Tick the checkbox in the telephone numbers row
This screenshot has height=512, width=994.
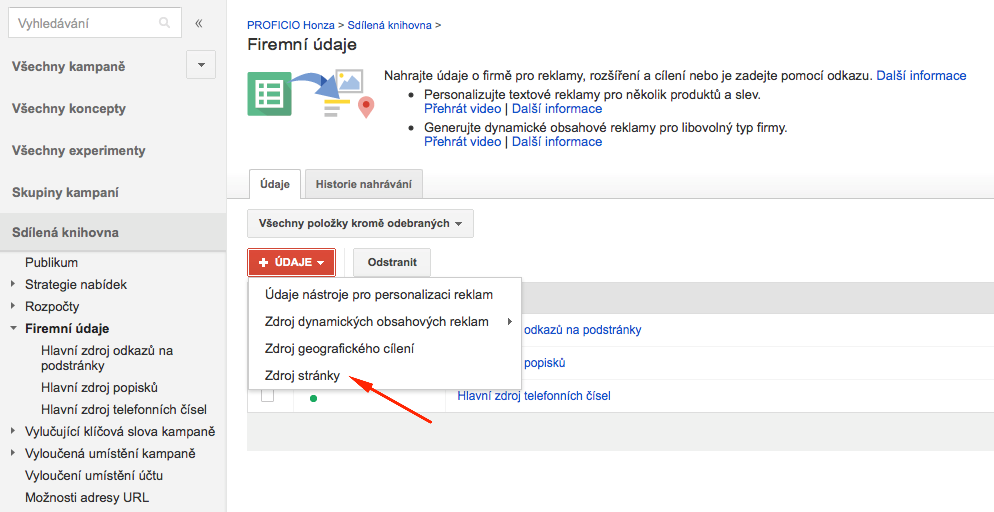268,395
